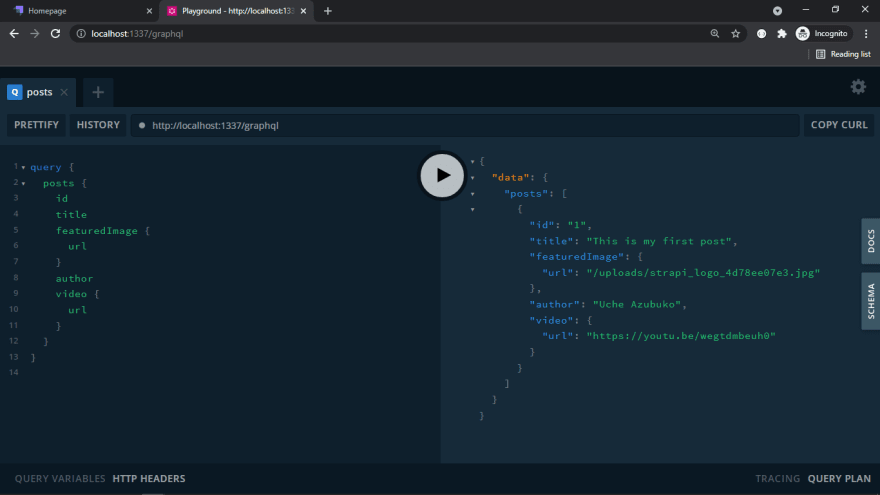Collapse the query block at line 1
This screenshot has width=880, height=495.
coord(23,167)
